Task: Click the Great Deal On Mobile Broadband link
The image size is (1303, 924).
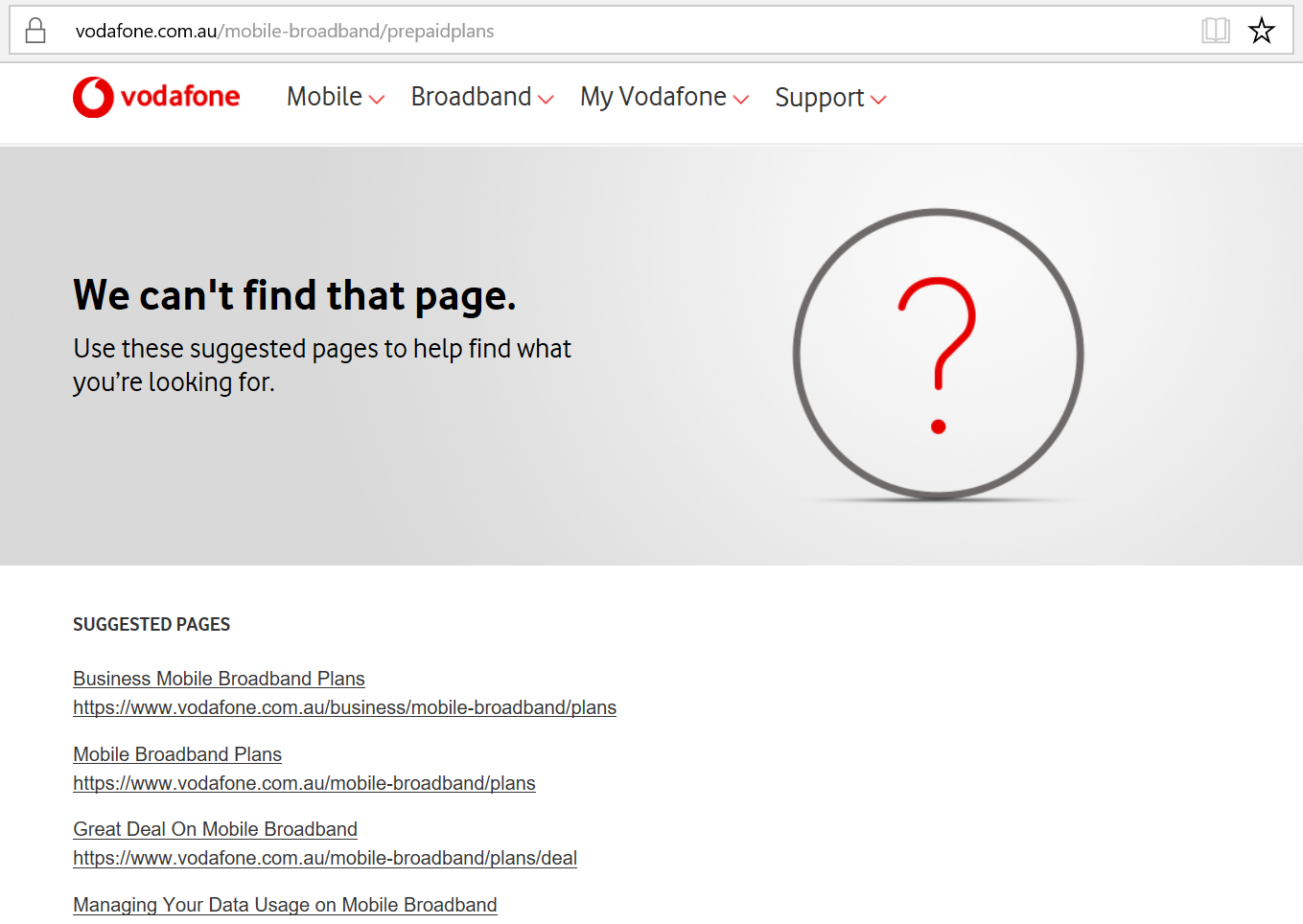Action: click(215, 828)
